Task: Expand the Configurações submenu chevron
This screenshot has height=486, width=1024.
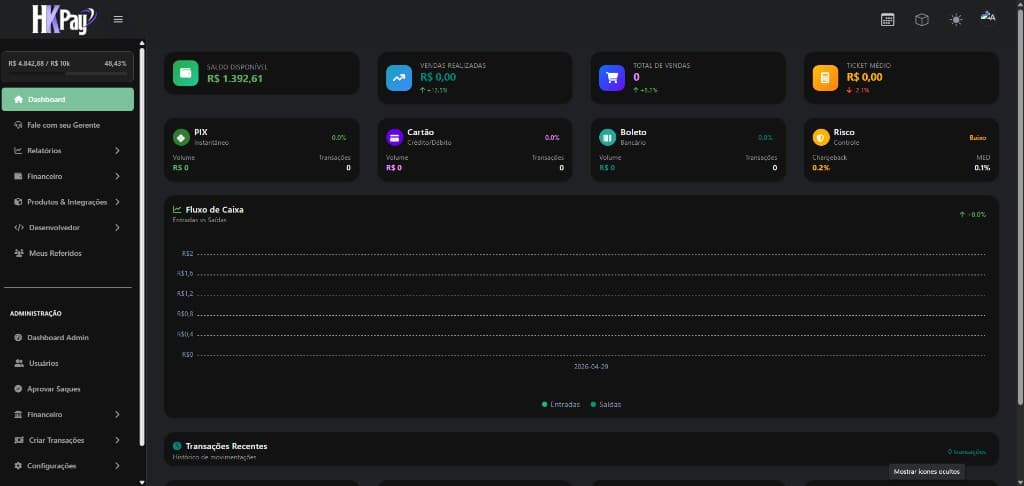Action: 117,466
